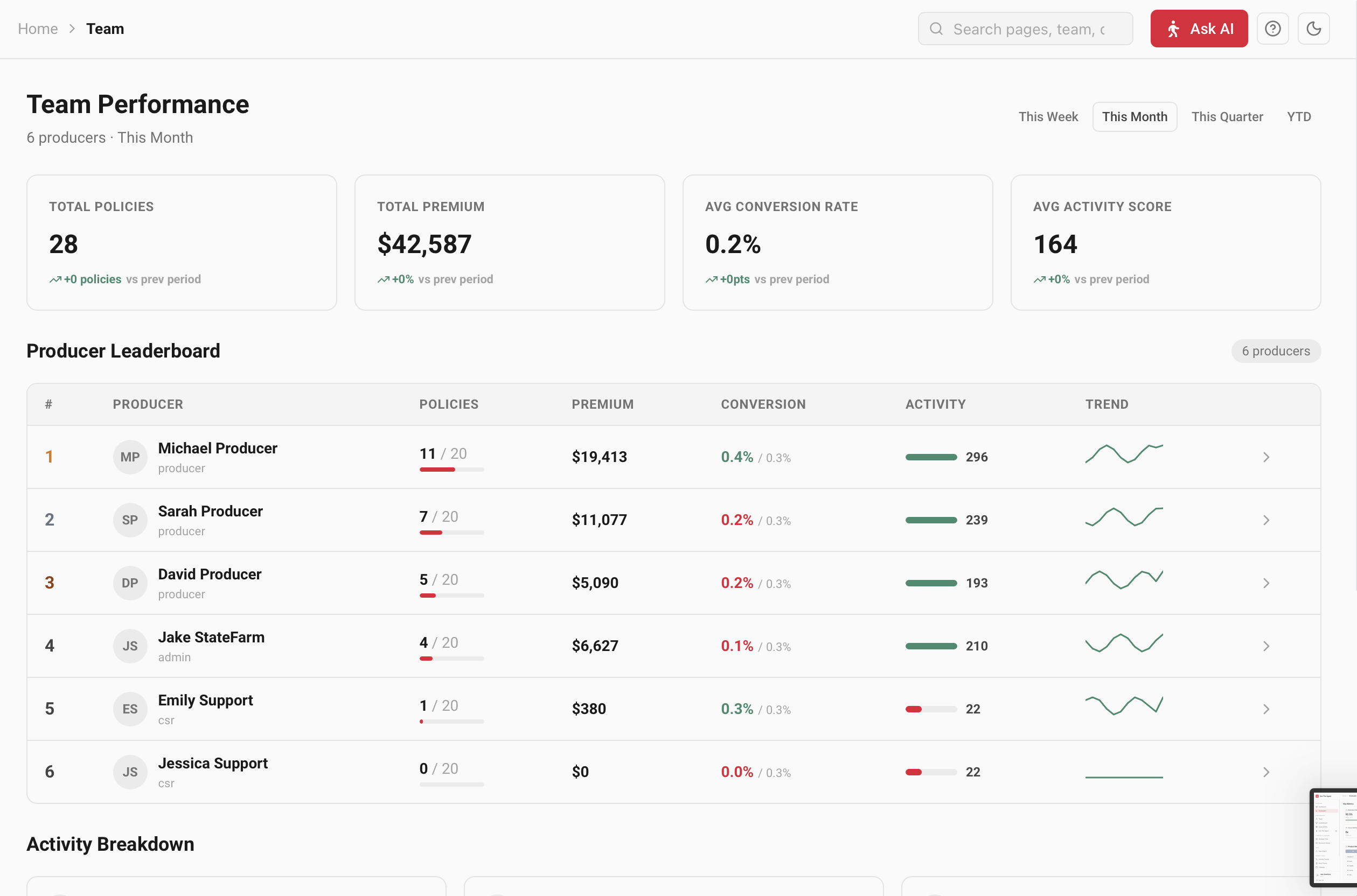This screenshot has height=896, width=1357.
Task: Expand Sarah Producer row chevron
Action: (x=1266, y=520)
